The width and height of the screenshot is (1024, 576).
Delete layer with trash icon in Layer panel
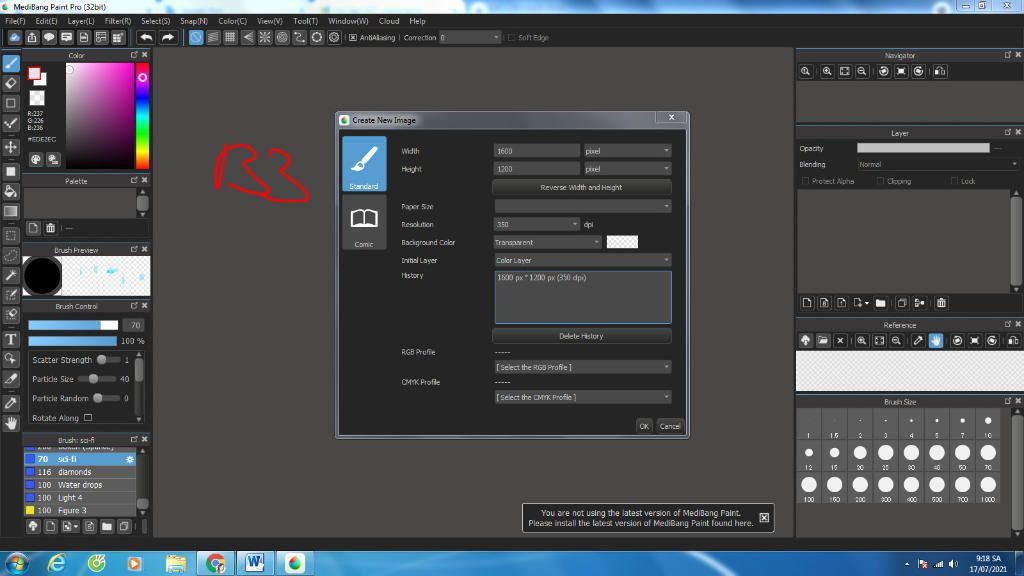tap(941, 303)
